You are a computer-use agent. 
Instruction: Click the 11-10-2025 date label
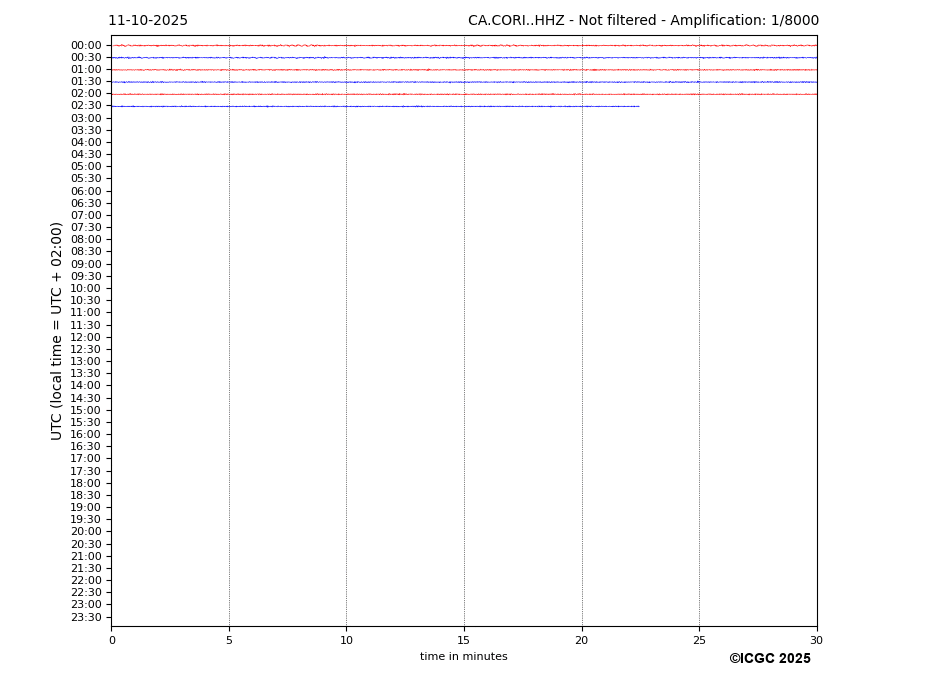(x=148, y=21)
